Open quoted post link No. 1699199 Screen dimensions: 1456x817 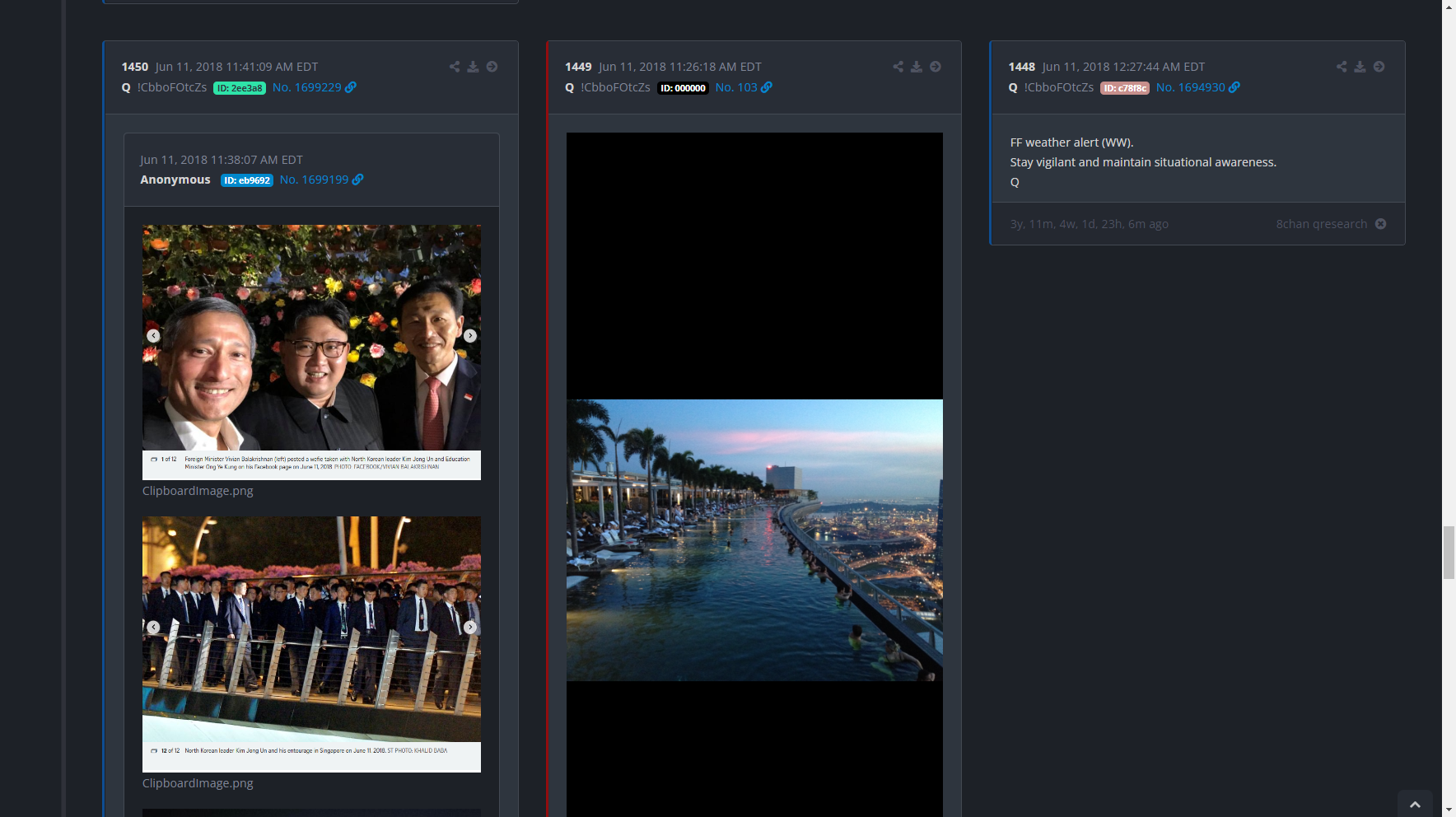(x=321, y=180)
